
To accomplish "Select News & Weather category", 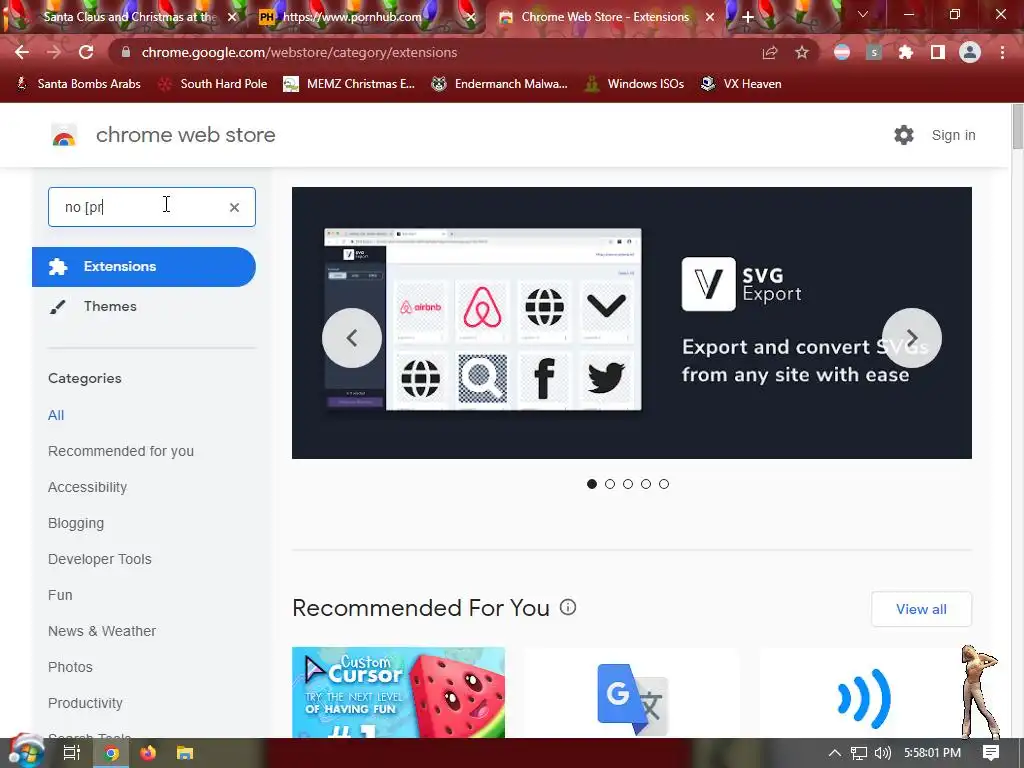I will pos(102,631).
